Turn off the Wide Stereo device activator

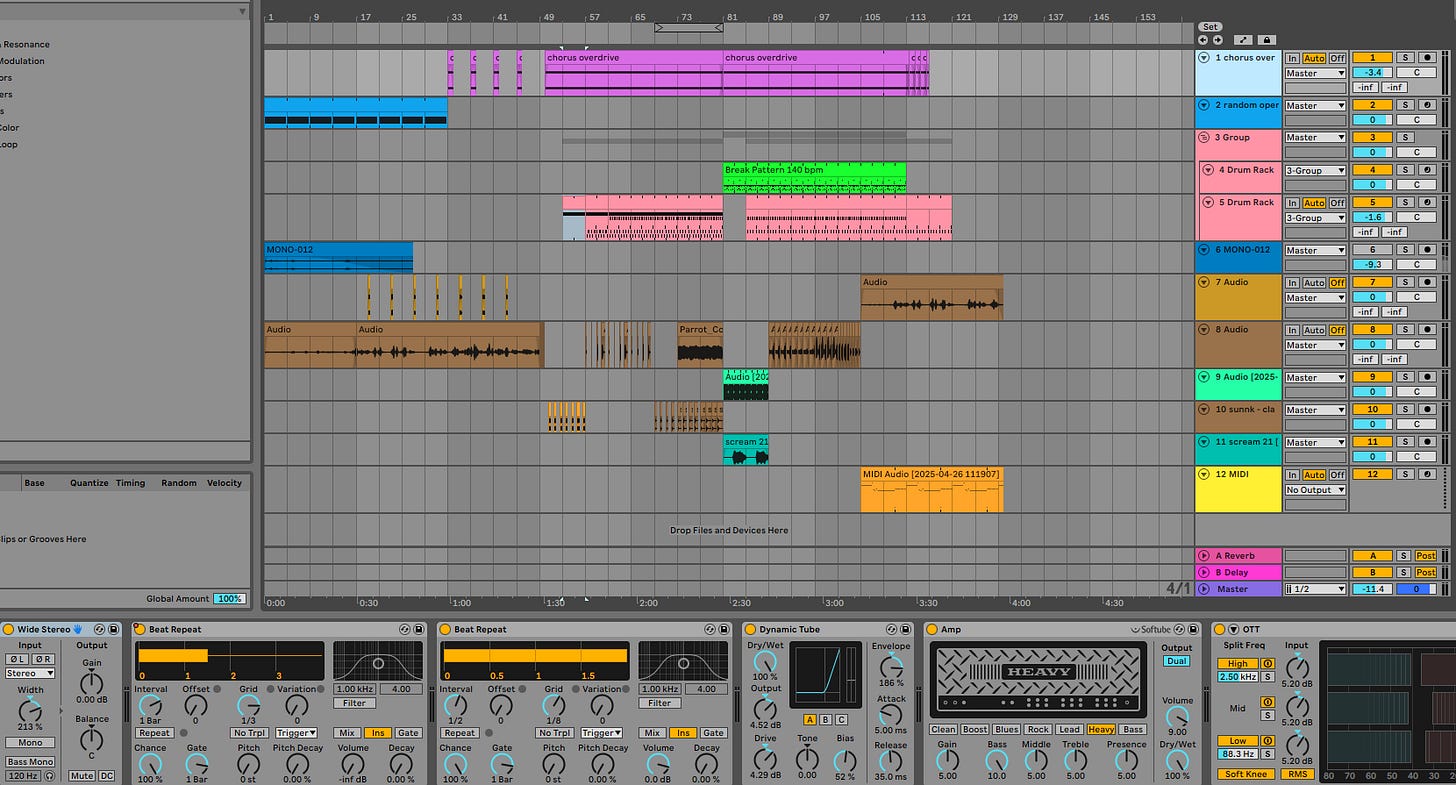(x=8, y=629)
